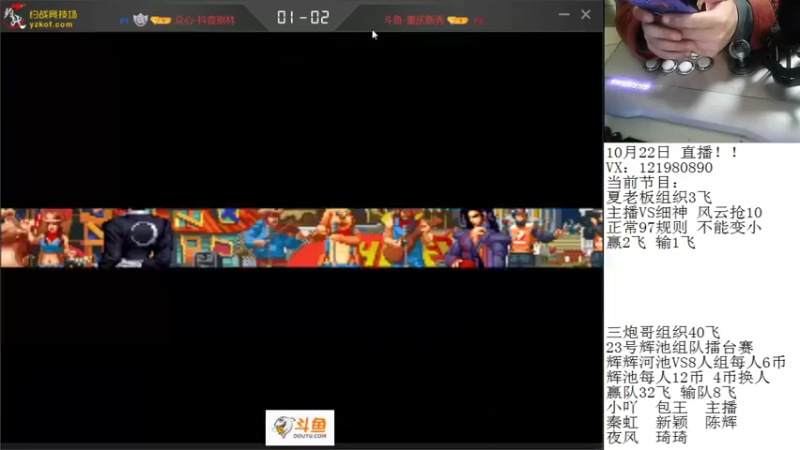The width and height of the screenshot is (800, 450).
Task: Click the Douyu fish logo
Action: pyautogui.click(x=300, y=428)
